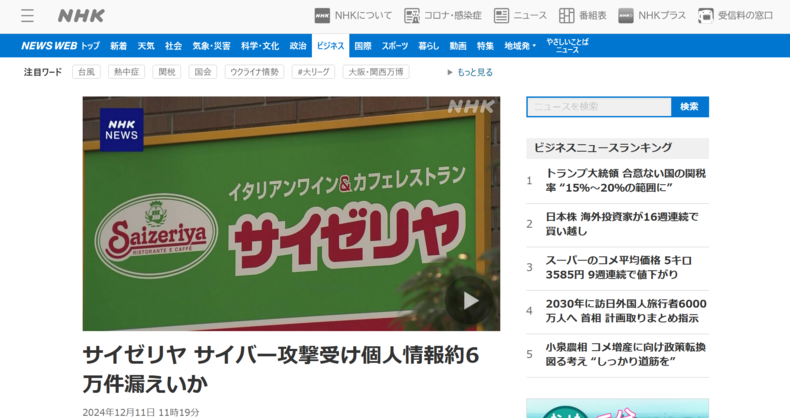Click the 大阪・関西万博 keyword tag
The width and height of the screenshot is (790, 418).
click(x=376, y=72)
